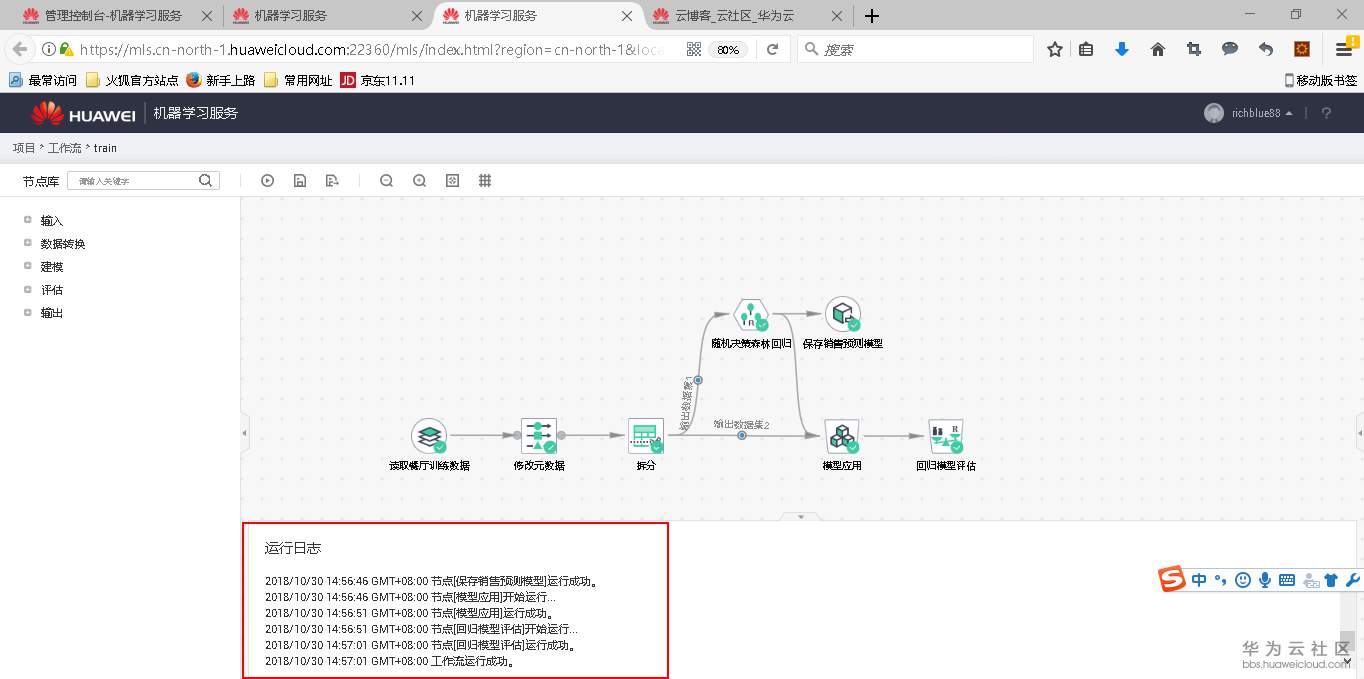Toggle the canvas grid icon

point(485,181)
